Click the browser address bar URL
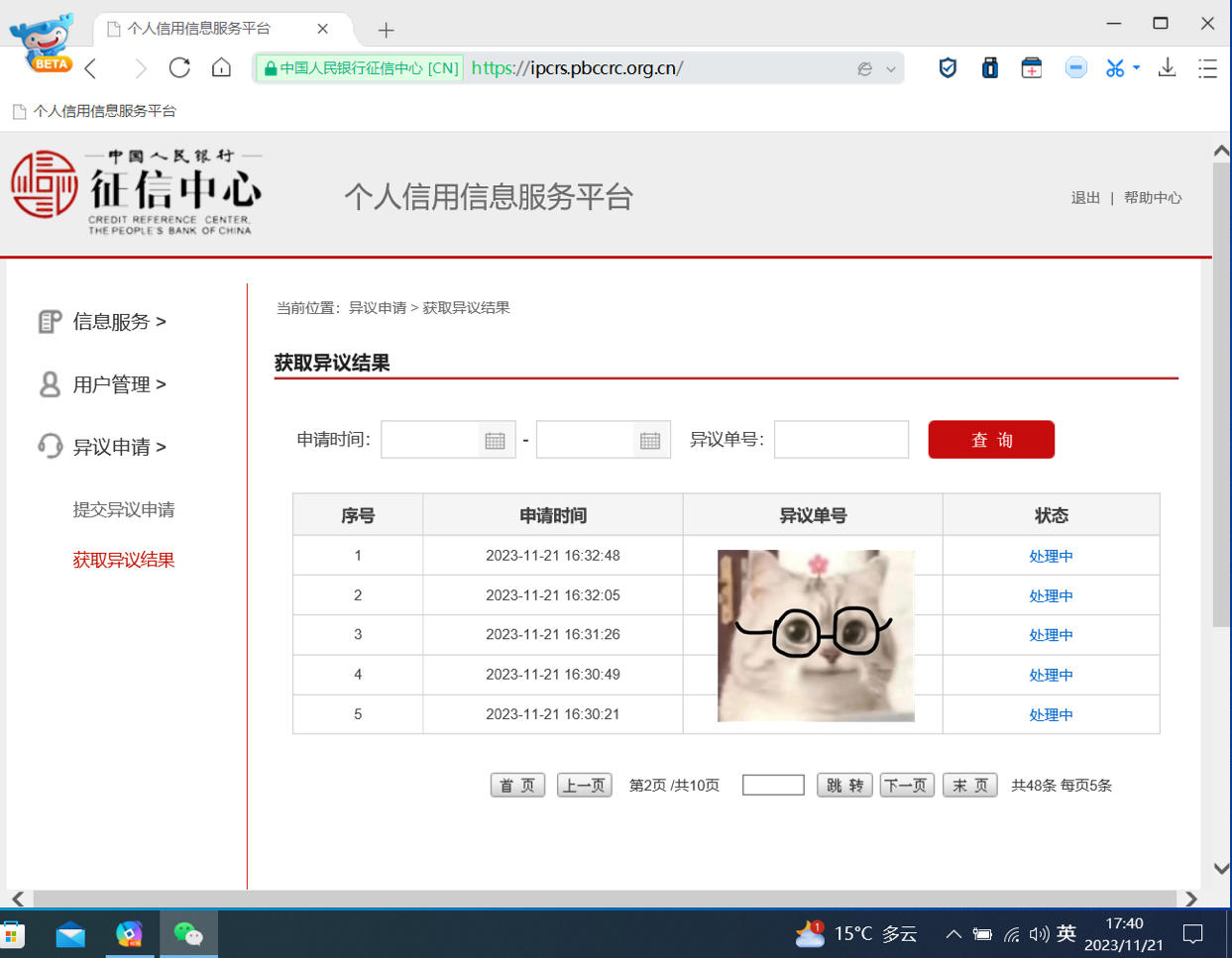 [577, 68]
